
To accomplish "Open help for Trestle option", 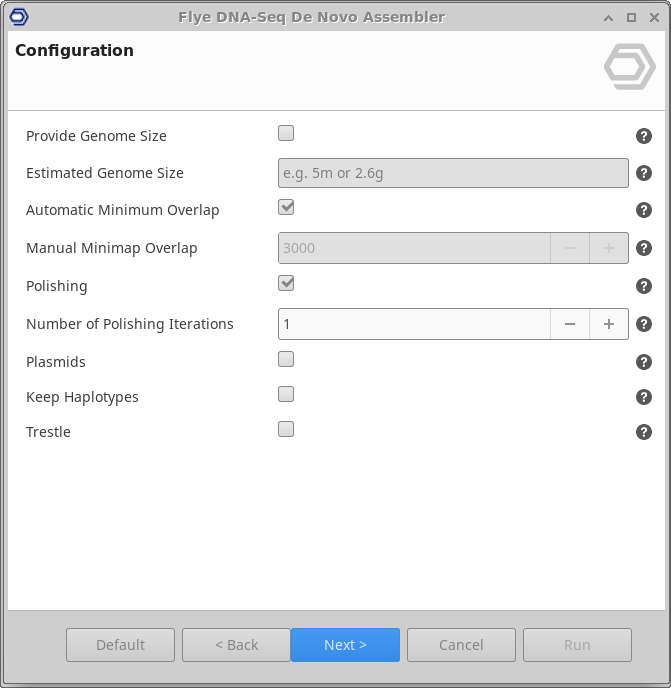I will coord(644,432).
